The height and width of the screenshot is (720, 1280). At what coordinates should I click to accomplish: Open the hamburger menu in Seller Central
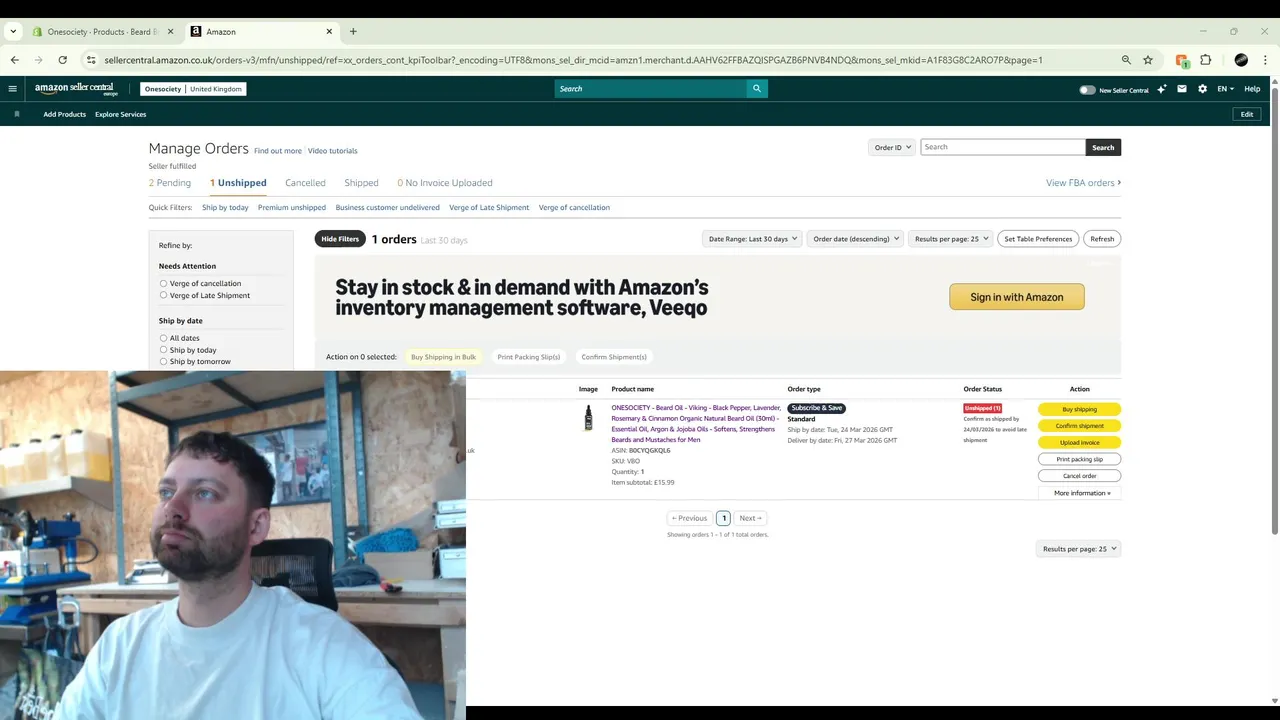tap(12, 89)
